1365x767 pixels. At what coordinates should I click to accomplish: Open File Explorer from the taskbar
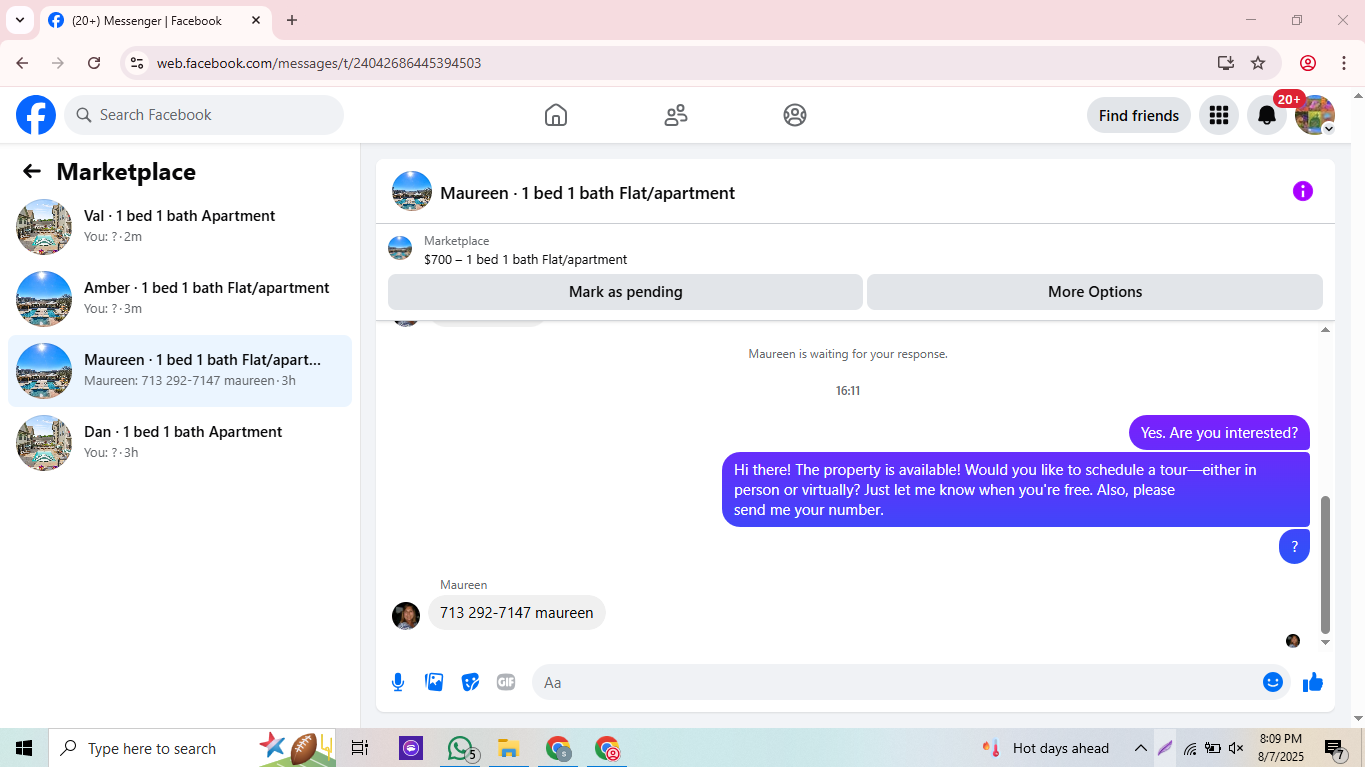[508, 748]
